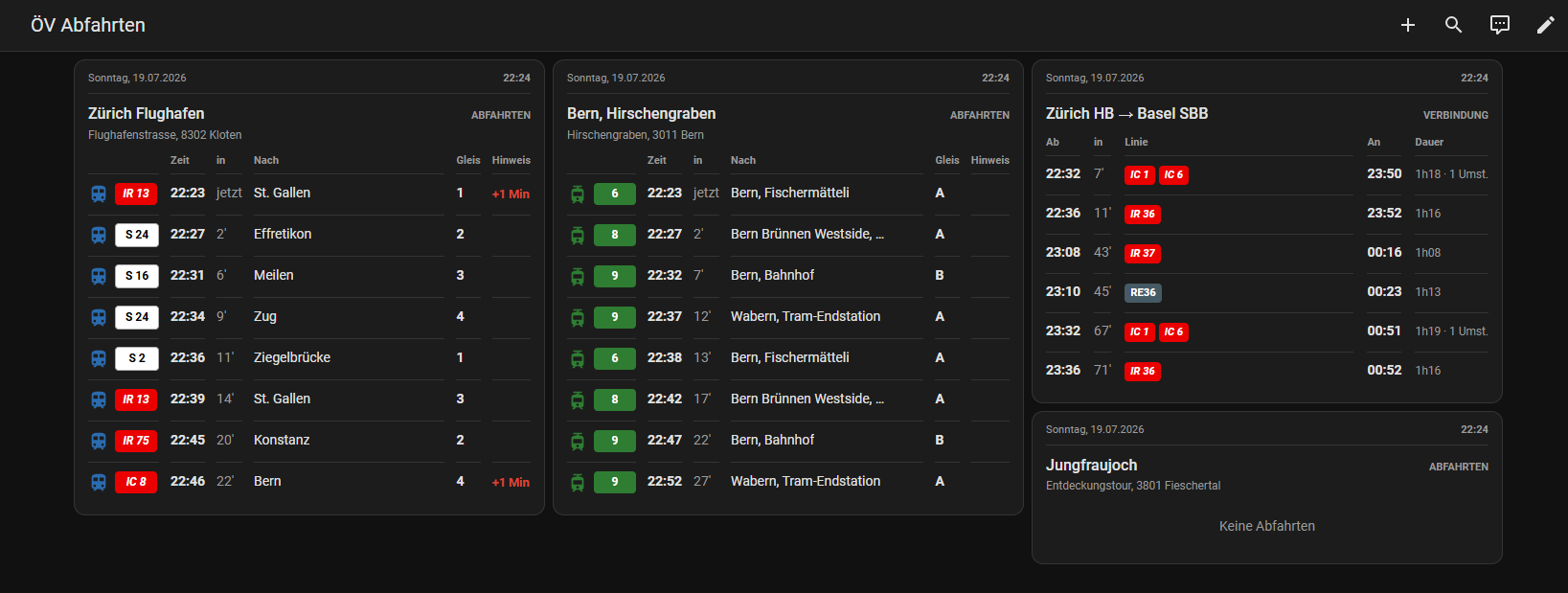
Task: Click train icon next to IR 13 St. Gallen 22:23
Action: [99, 194]
